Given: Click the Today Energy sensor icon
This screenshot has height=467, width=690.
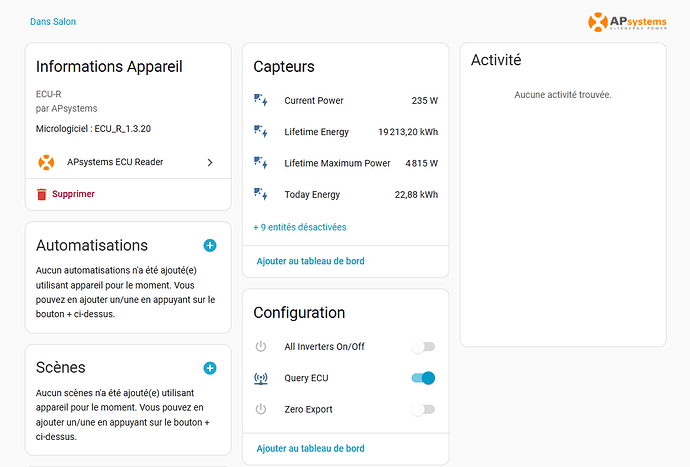Looking at the screenshot, I should click(x=261, y=194).
